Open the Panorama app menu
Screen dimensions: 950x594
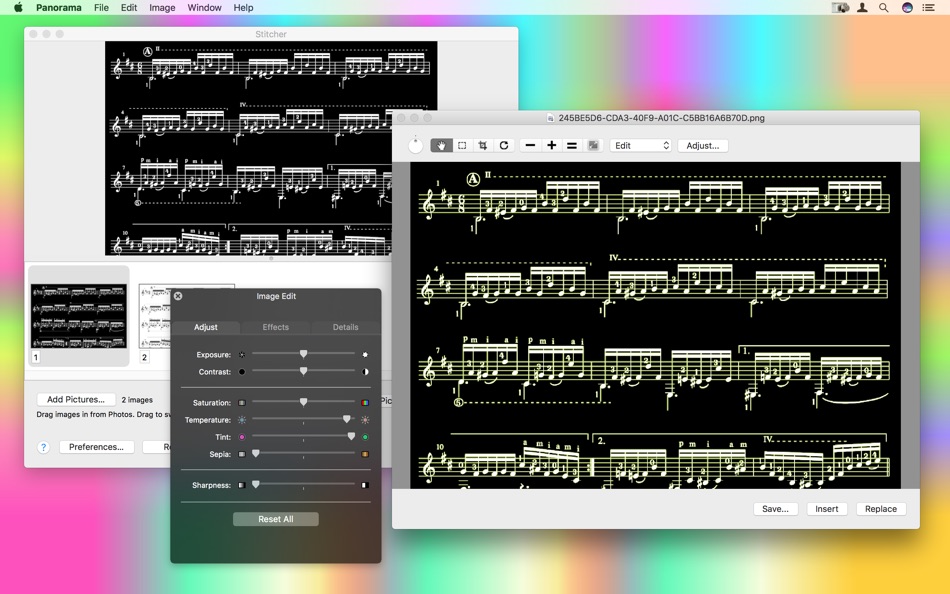click(x=59, y=7)
